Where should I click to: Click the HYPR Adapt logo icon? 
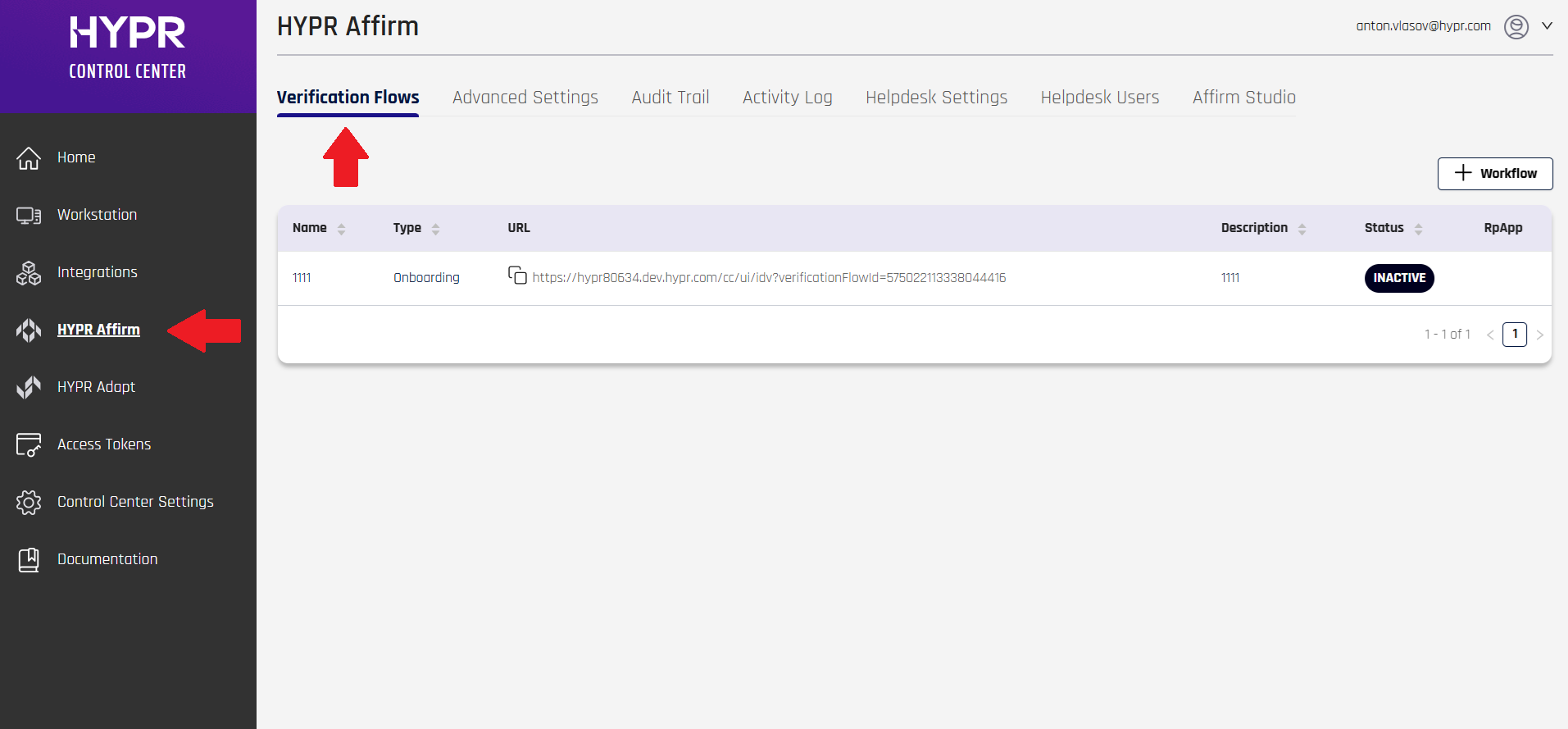point(29,387)
